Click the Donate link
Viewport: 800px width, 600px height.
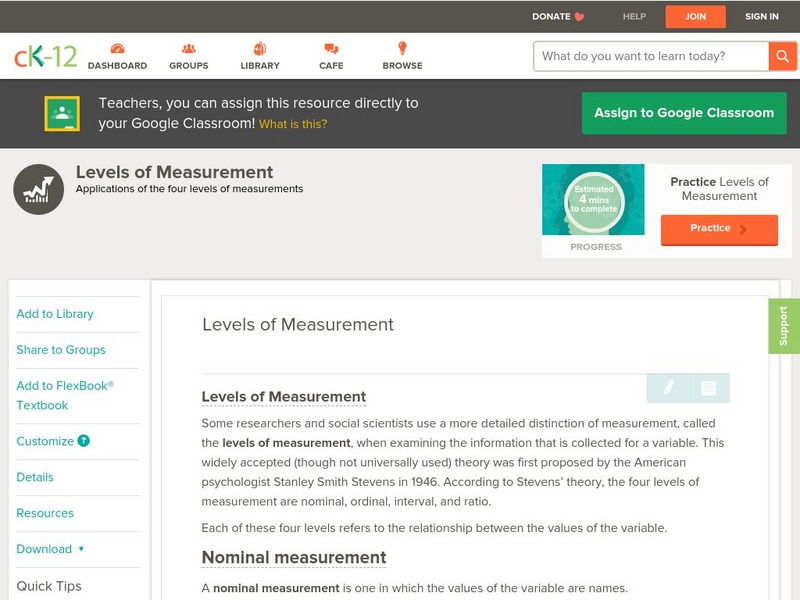pos(551,16)
